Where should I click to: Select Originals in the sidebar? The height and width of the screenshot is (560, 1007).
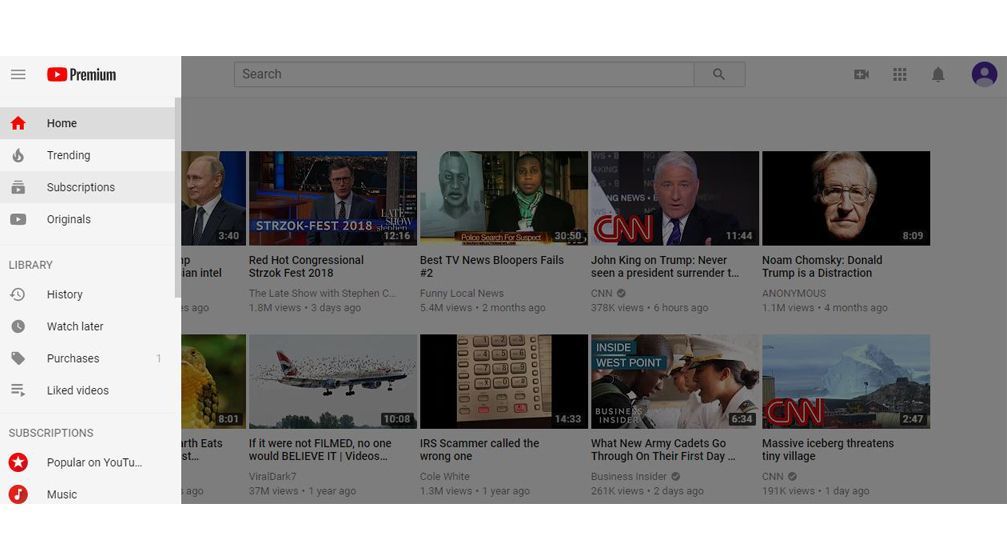(x=87, y=220)
